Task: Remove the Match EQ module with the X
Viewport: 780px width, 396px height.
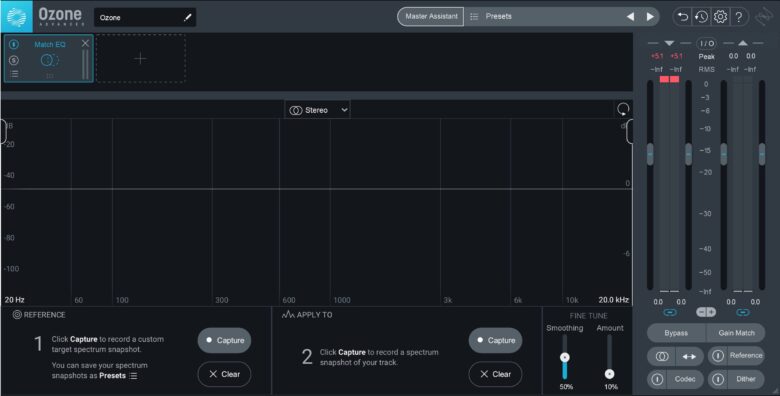Action: [x=85, y=43]
